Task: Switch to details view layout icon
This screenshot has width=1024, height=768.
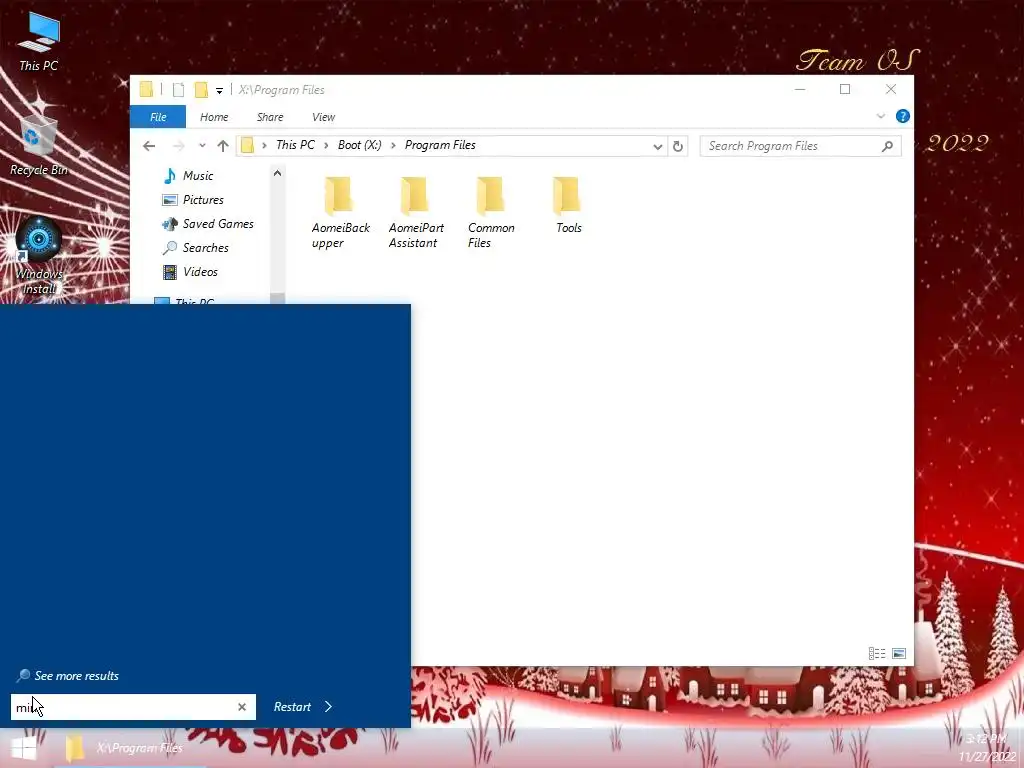Action: 877,653
